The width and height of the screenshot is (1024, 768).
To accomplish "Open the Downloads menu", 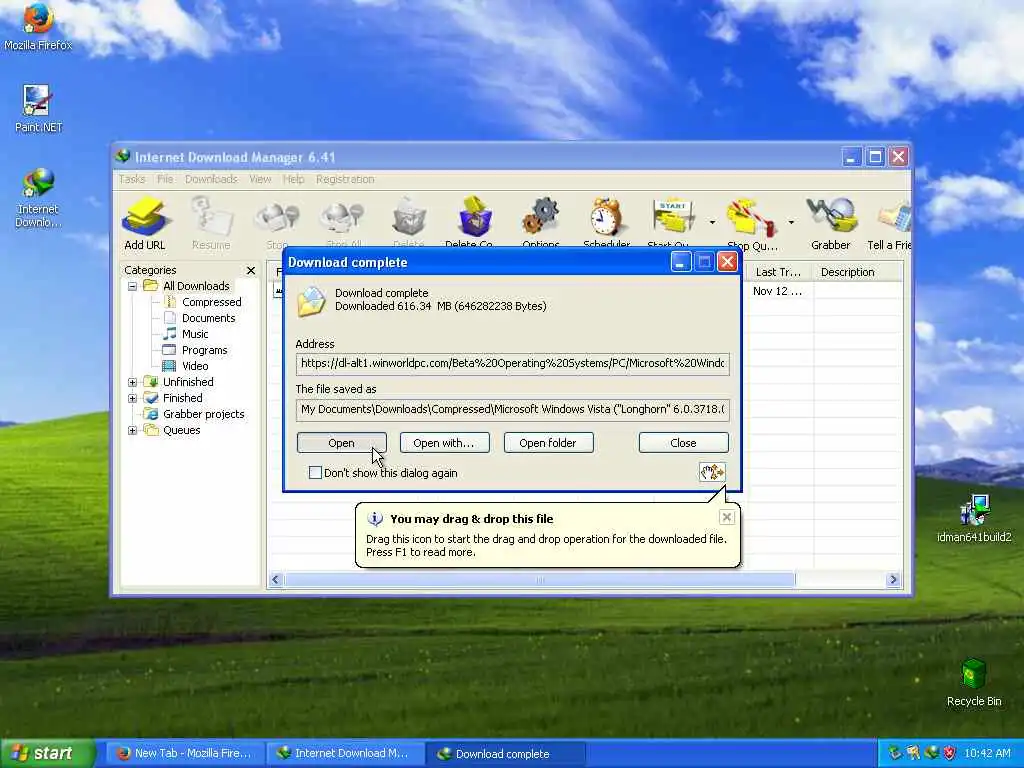I will [211, 179].
